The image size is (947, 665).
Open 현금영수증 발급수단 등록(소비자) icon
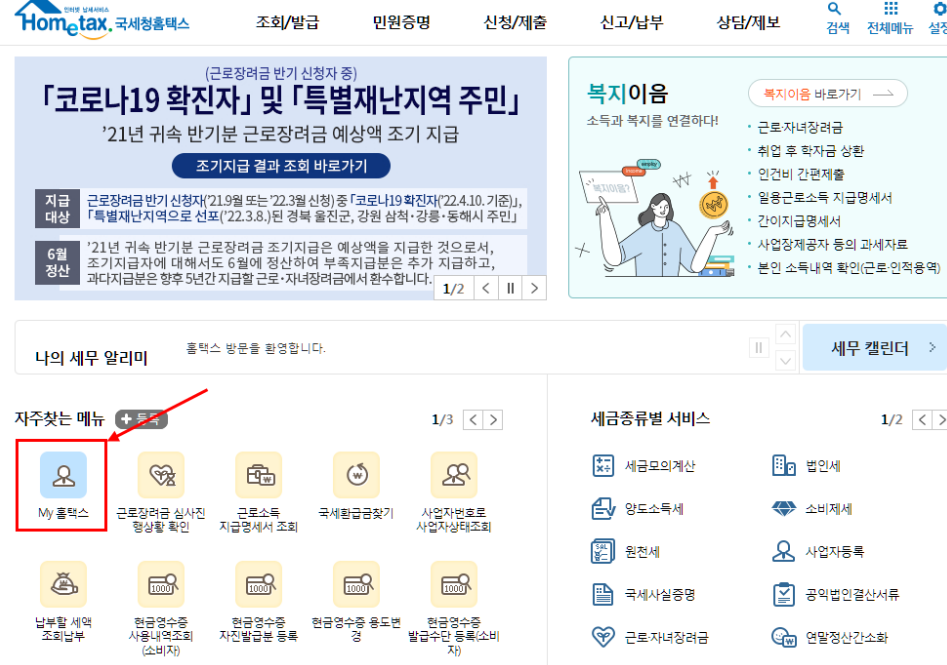click(x=454, y=584)
